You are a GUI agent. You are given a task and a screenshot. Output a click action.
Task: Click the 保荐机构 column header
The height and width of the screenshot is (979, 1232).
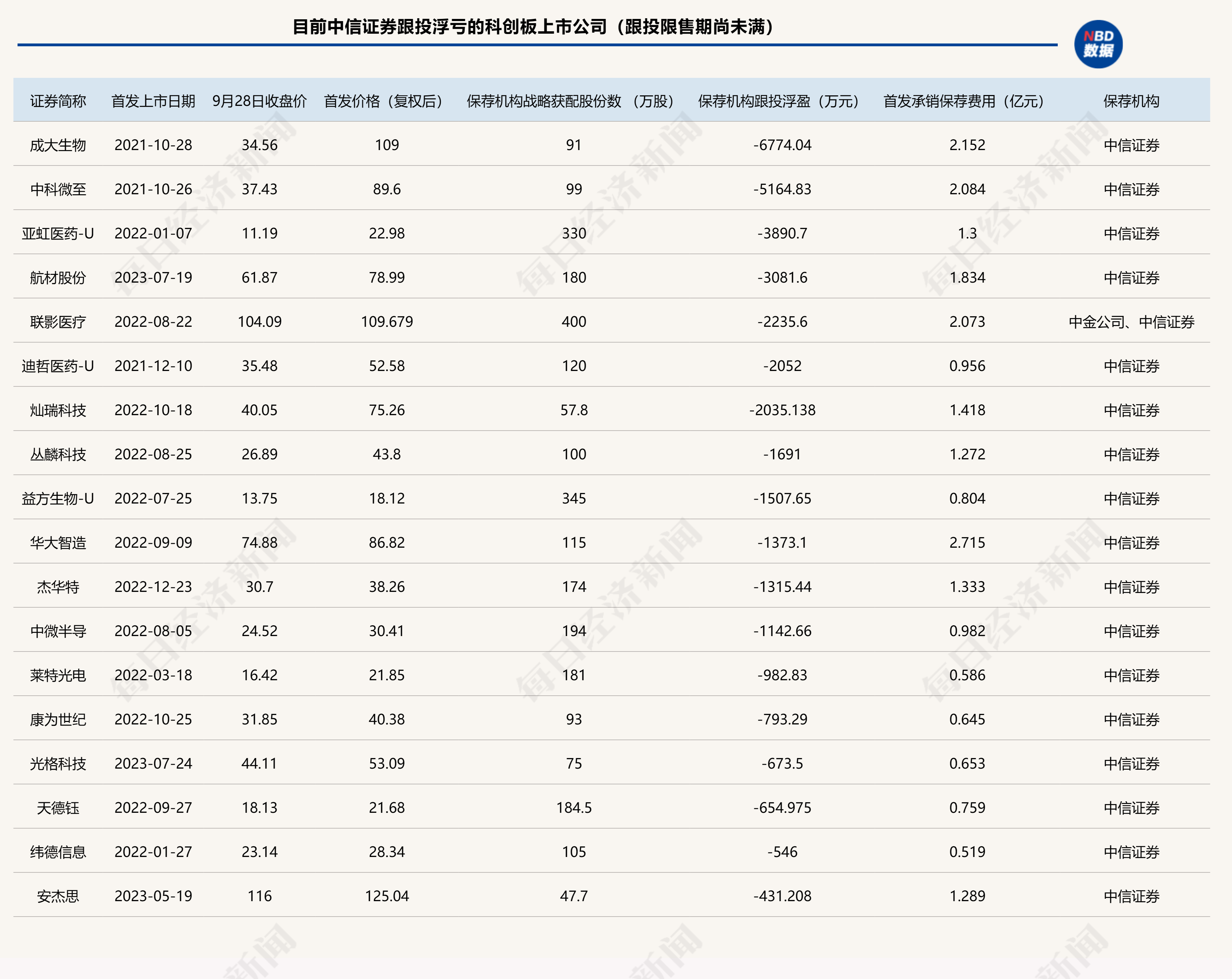(x=1131, y=101)
